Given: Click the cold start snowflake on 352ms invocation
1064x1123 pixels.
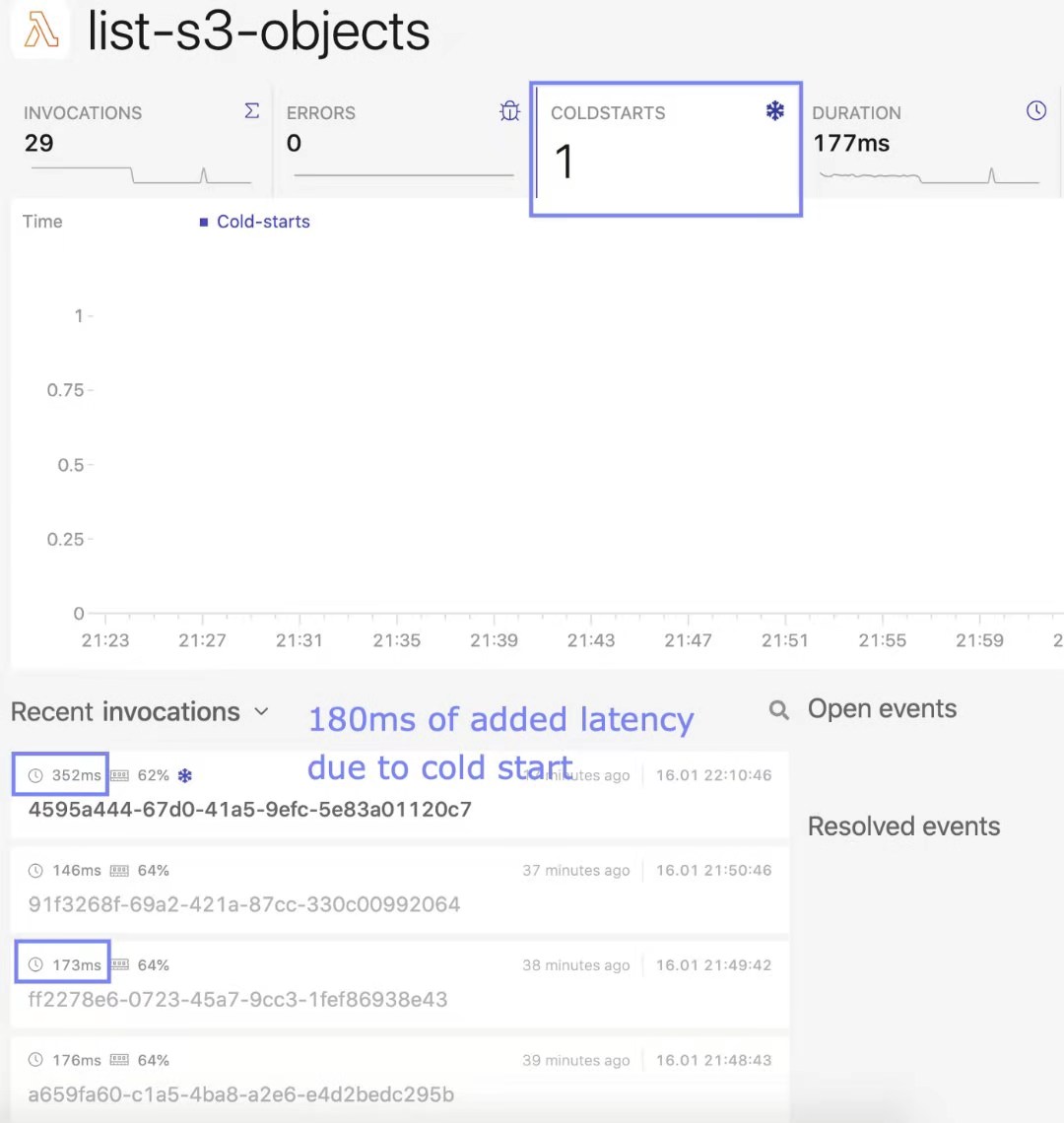Looking at the screenshot, I should pos(185,775).
